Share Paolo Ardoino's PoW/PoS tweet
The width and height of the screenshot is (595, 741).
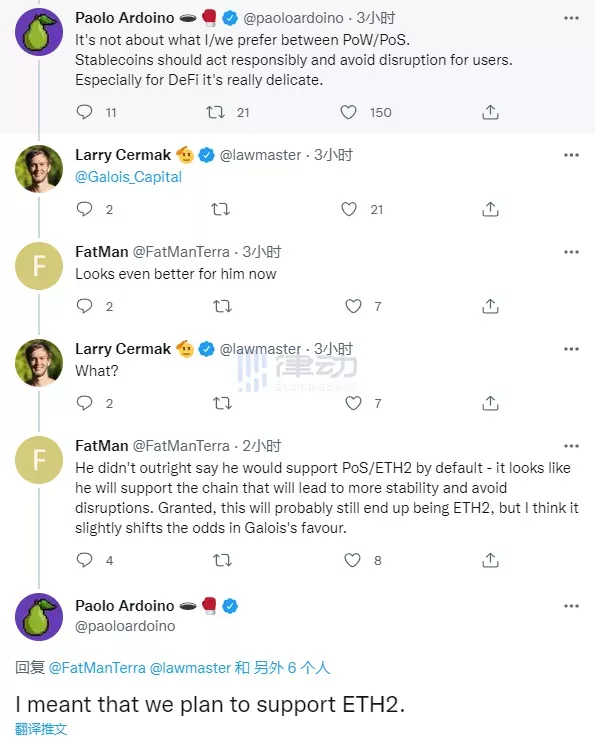coord(490,112)
